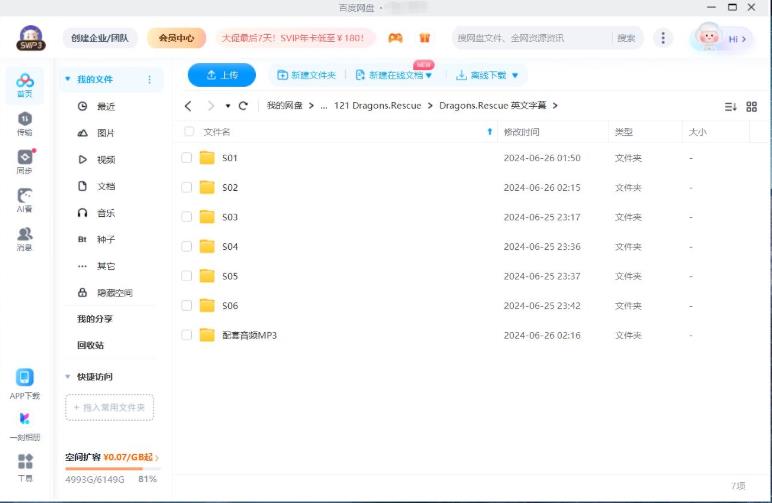Click chevron after Dragons.Rescue 英文字幕 breadcrumb
This screenshot has height=503, width=772.
point(555,105)
